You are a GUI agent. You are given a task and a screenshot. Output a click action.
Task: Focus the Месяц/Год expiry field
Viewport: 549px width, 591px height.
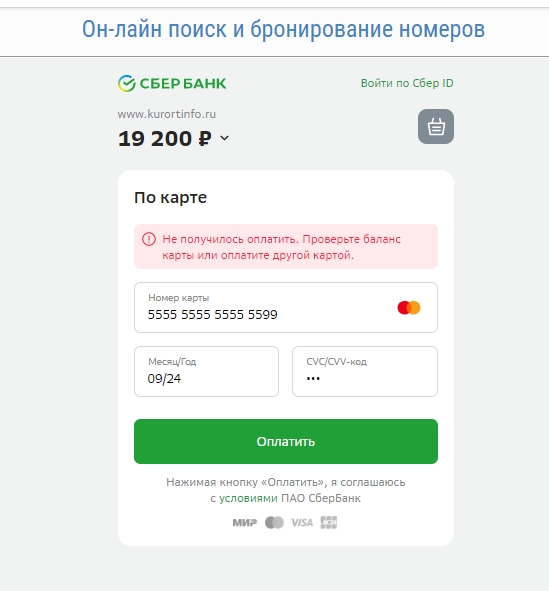pos(206,372)
